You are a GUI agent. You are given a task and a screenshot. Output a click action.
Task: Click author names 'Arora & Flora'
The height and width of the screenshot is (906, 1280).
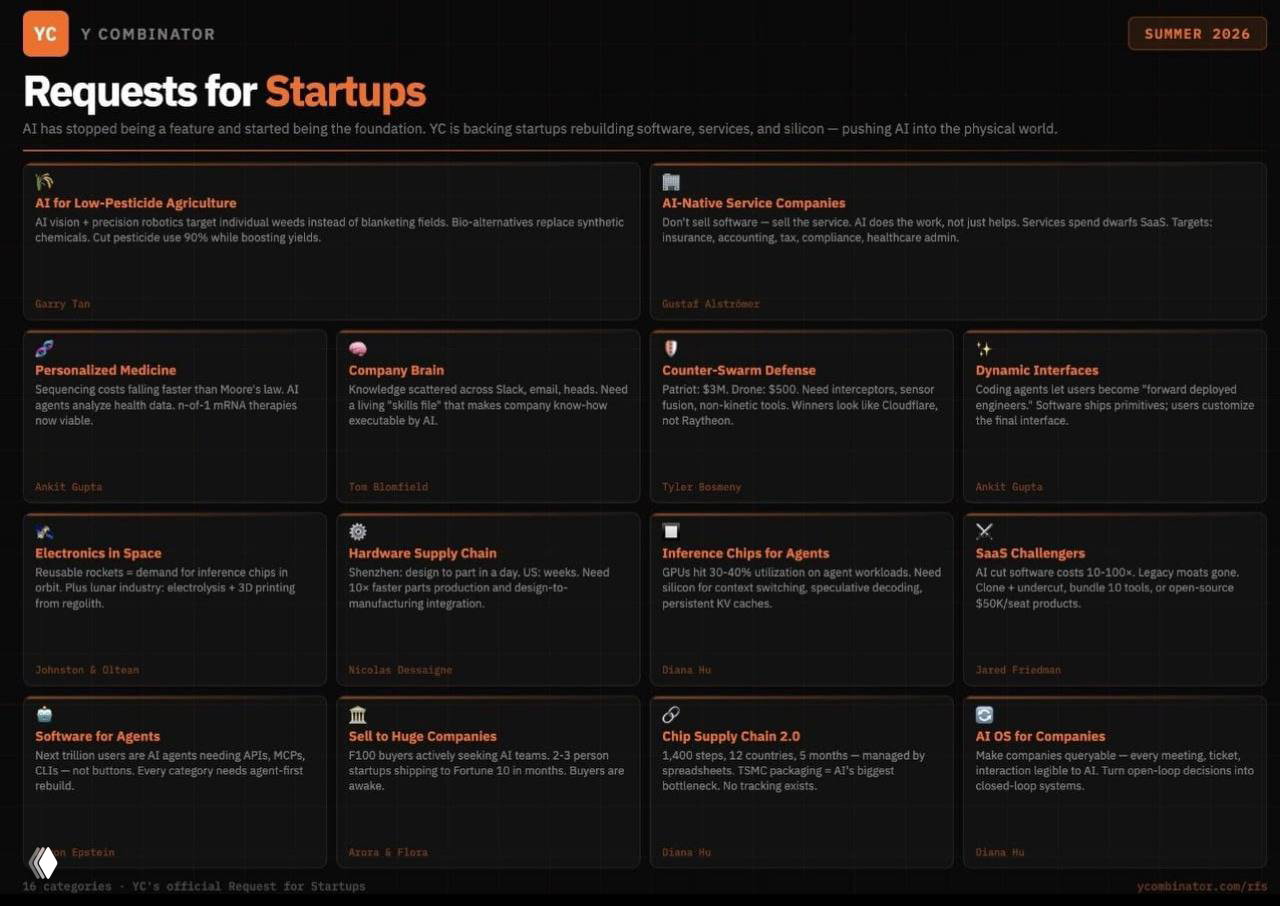tap(388, 853)
